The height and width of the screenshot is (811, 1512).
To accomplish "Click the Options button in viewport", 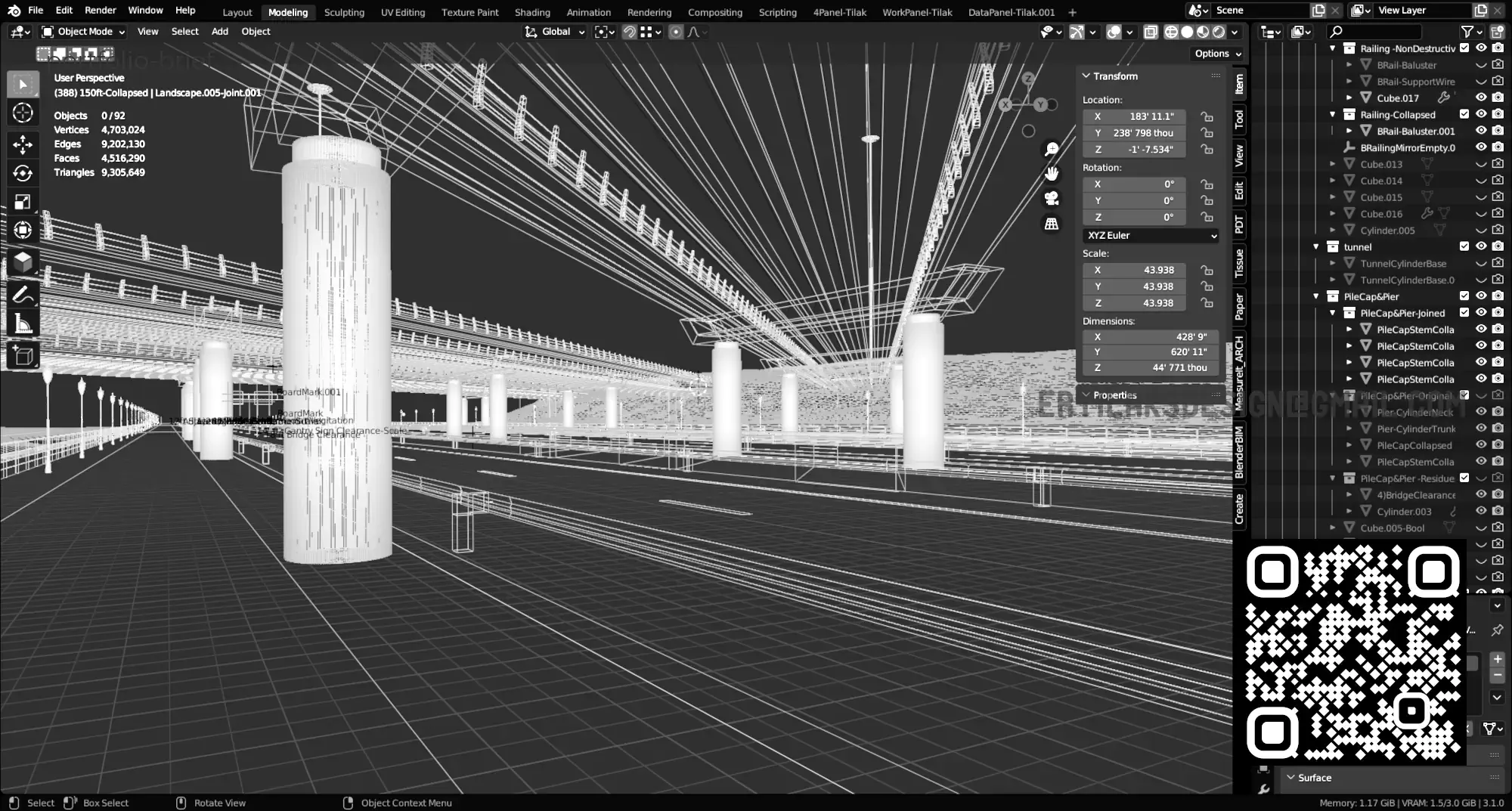I will [x=1216, y=54].
